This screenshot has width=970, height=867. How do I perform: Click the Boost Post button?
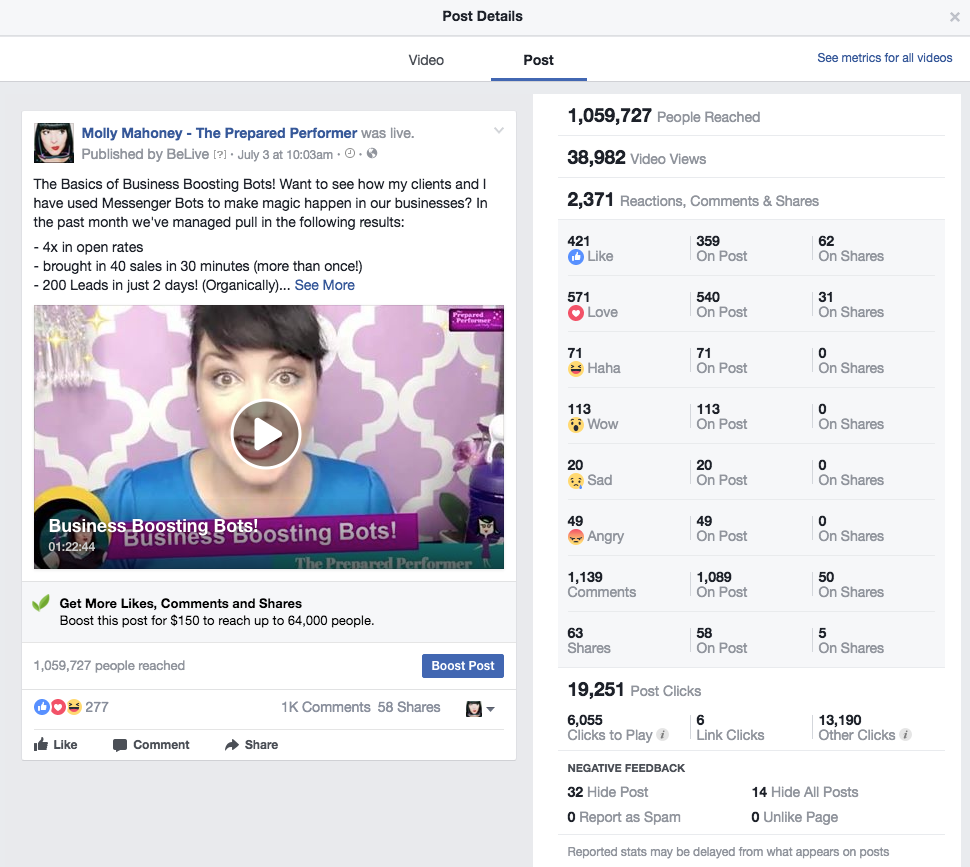[x=463, y=666]
